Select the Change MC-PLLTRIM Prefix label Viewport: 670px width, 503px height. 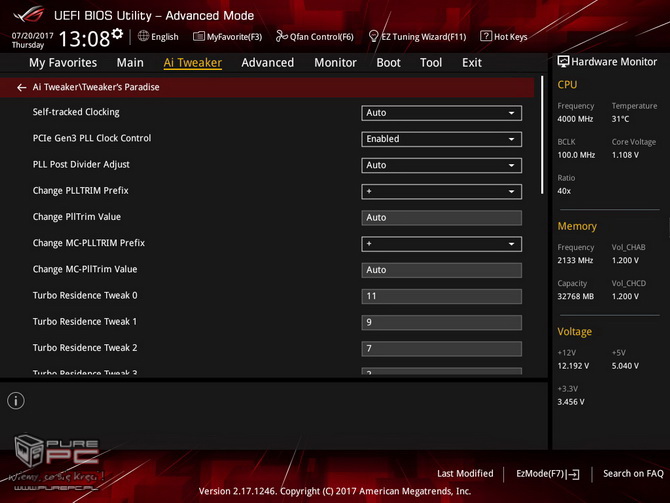[x=88, y=243]
